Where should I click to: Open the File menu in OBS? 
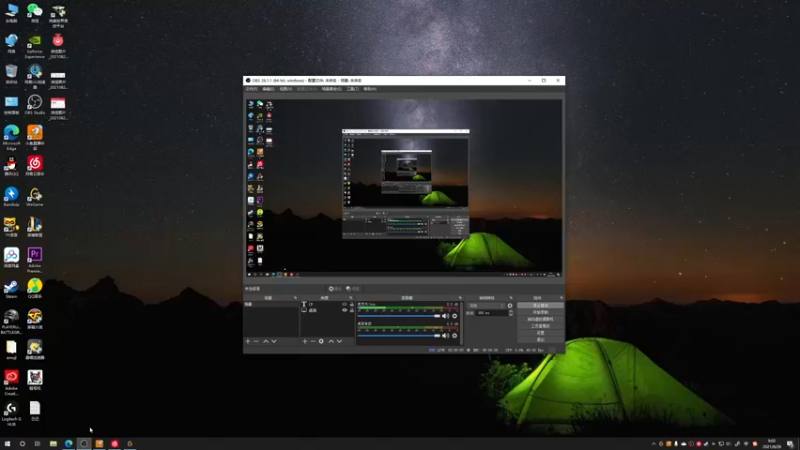252,89
